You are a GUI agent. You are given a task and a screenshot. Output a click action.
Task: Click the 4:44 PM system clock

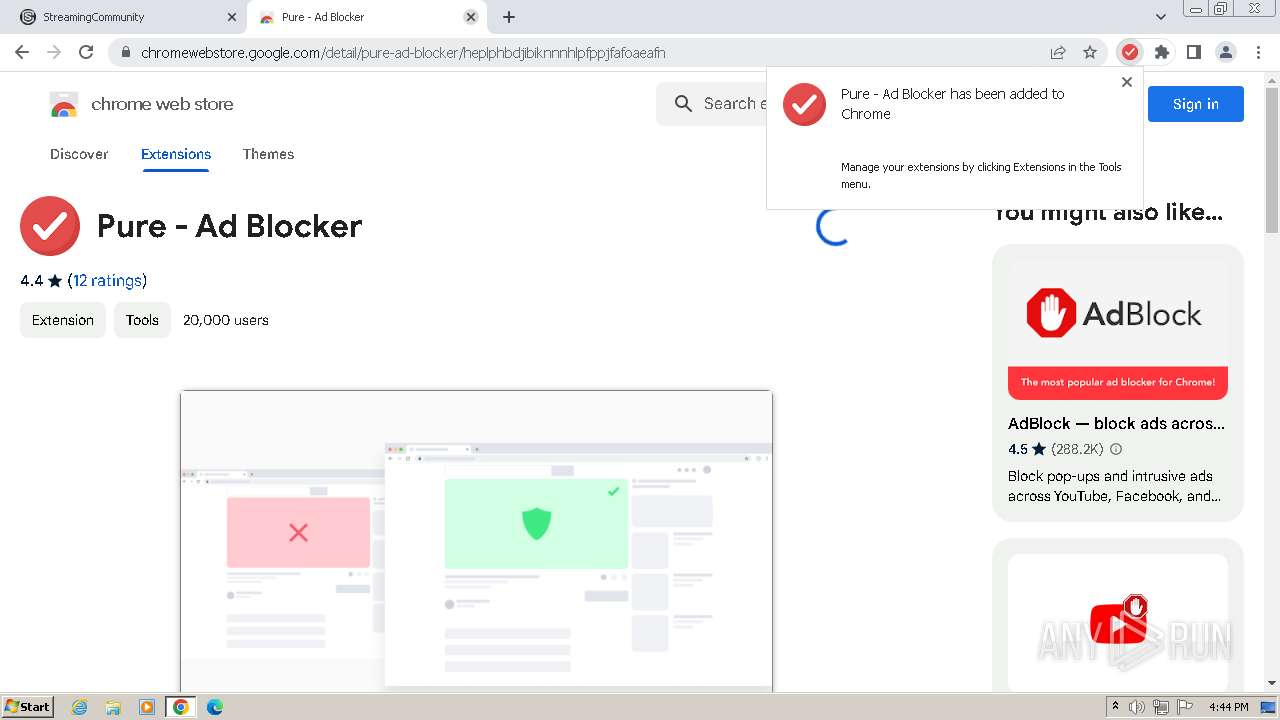click(x=1228, y=707)
